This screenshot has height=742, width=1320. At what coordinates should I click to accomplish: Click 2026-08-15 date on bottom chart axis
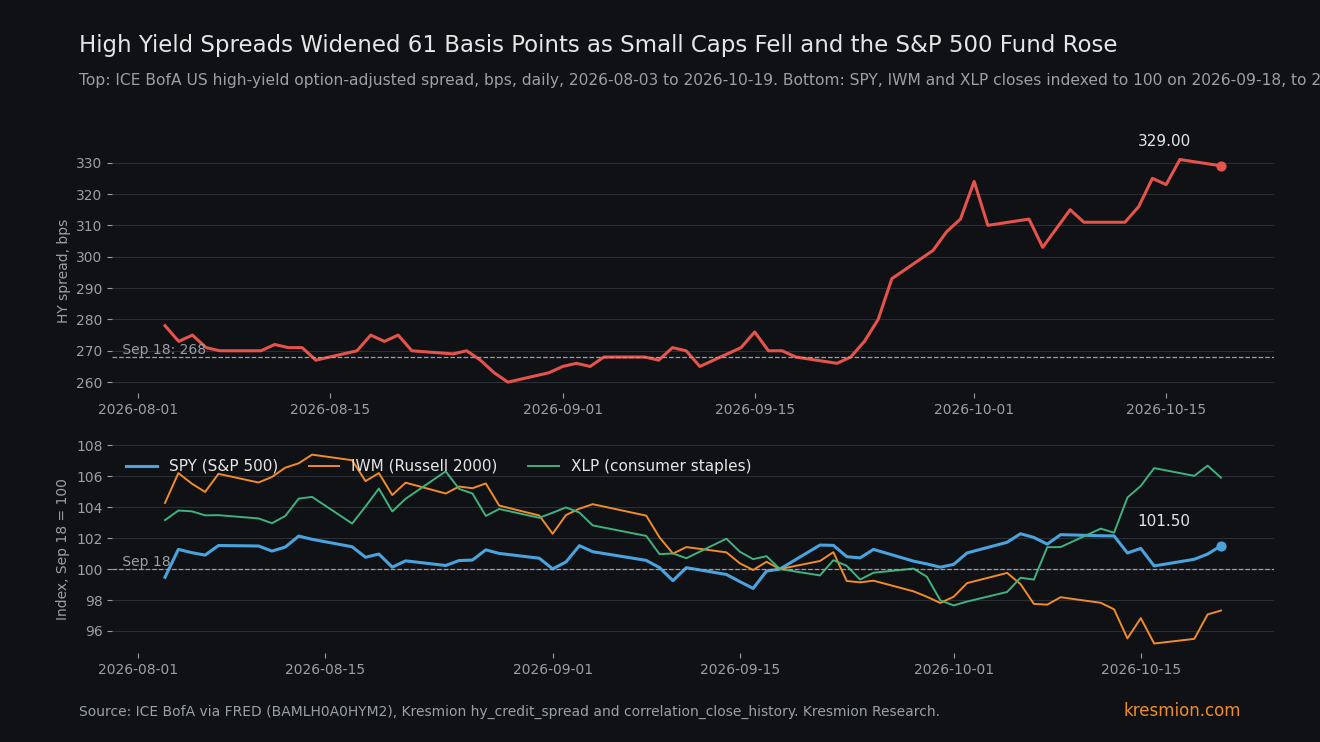(326, 670)
